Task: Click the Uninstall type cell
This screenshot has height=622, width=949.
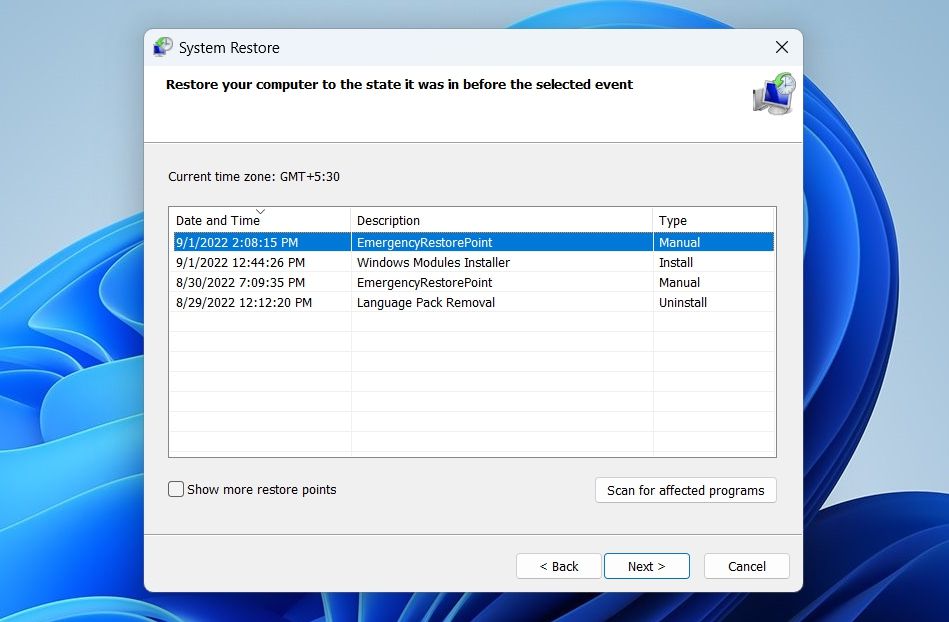Action: point(683,303)
